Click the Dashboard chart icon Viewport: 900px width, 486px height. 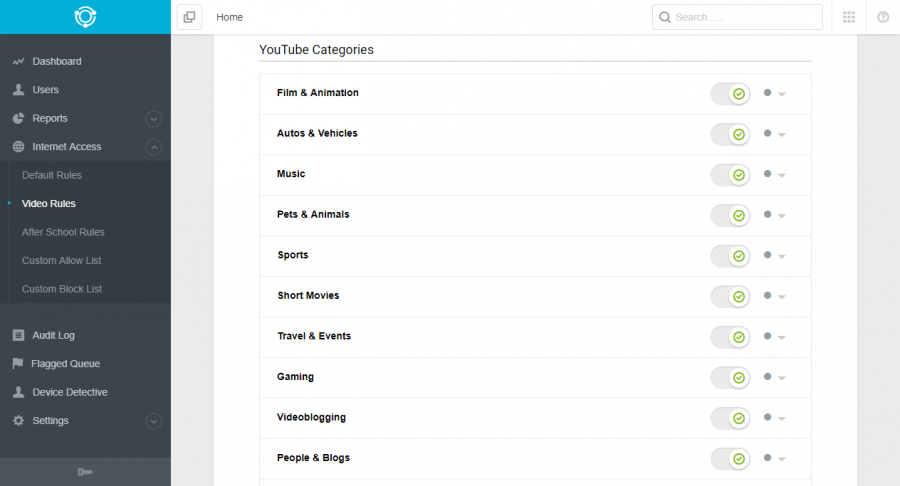(18, 61)
